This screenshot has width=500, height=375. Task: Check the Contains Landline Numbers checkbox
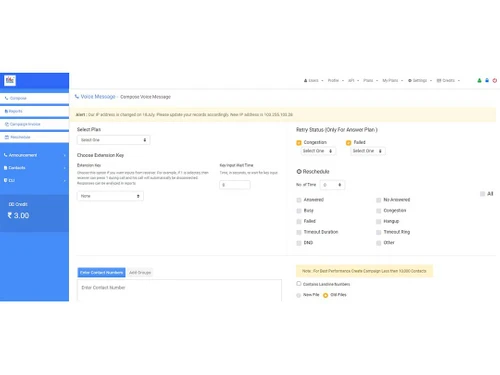pyautogui.click(x=299, y=284)
